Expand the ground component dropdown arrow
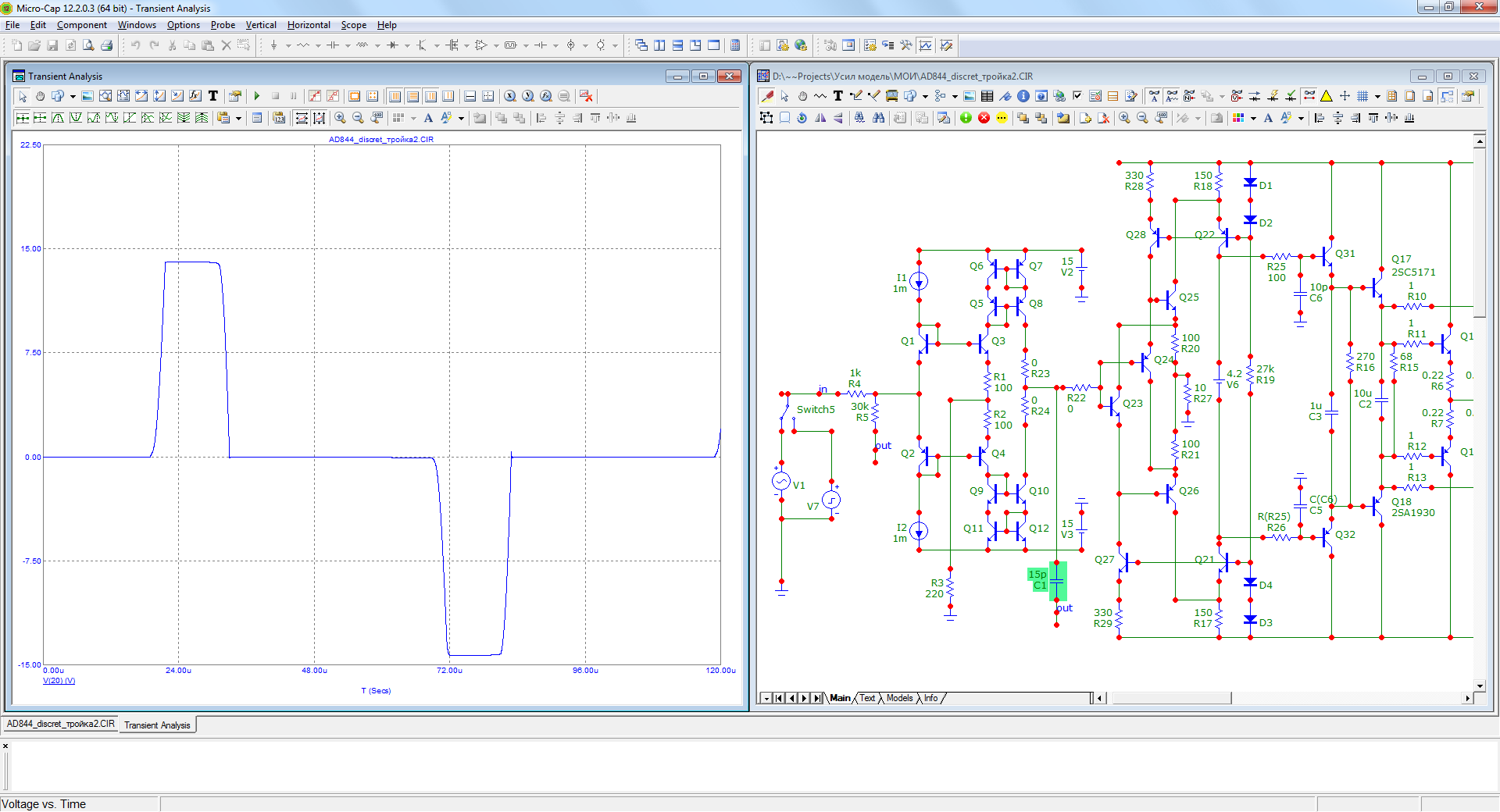The width and height of the screenshot is (1500, 812). point(288,45)
